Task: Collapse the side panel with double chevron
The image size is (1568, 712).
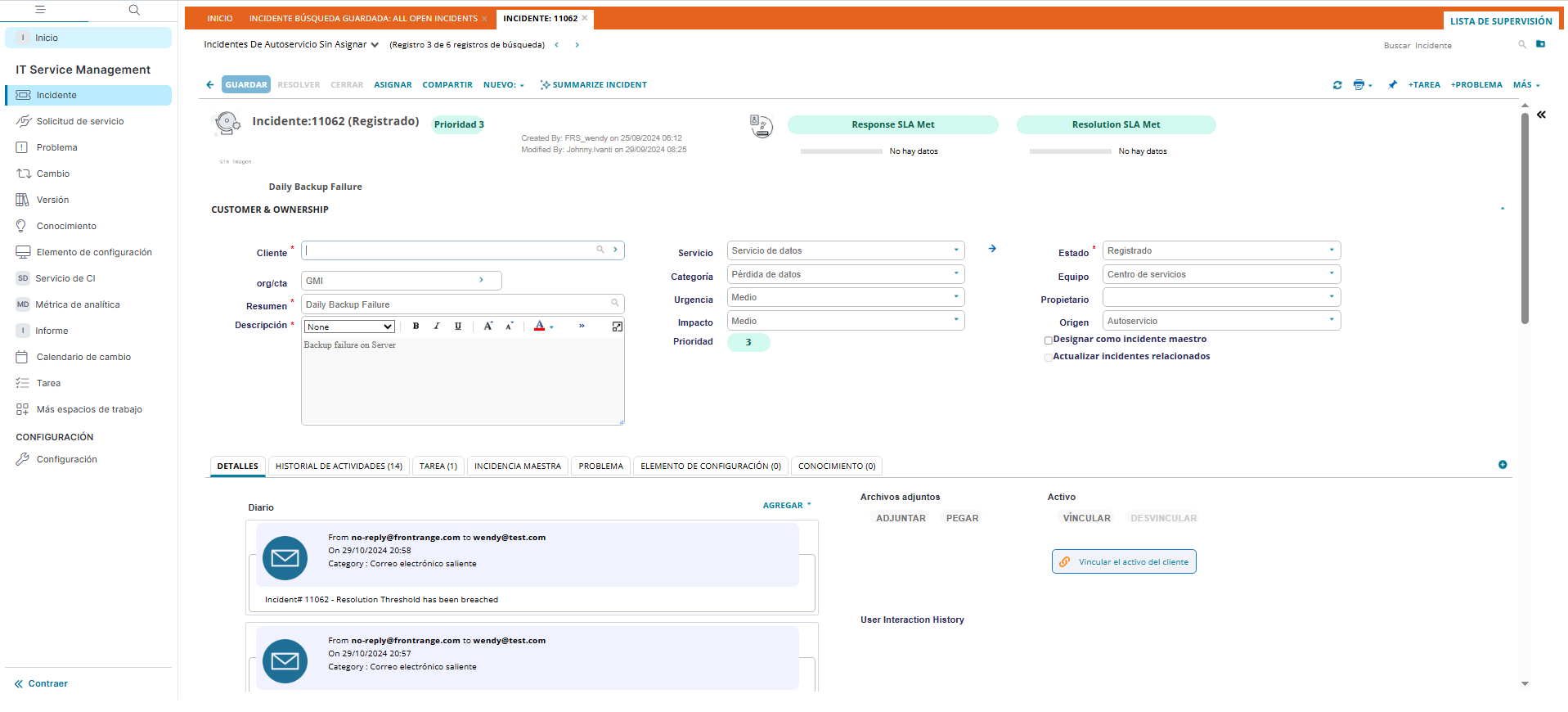Action: click(1541, 115)
